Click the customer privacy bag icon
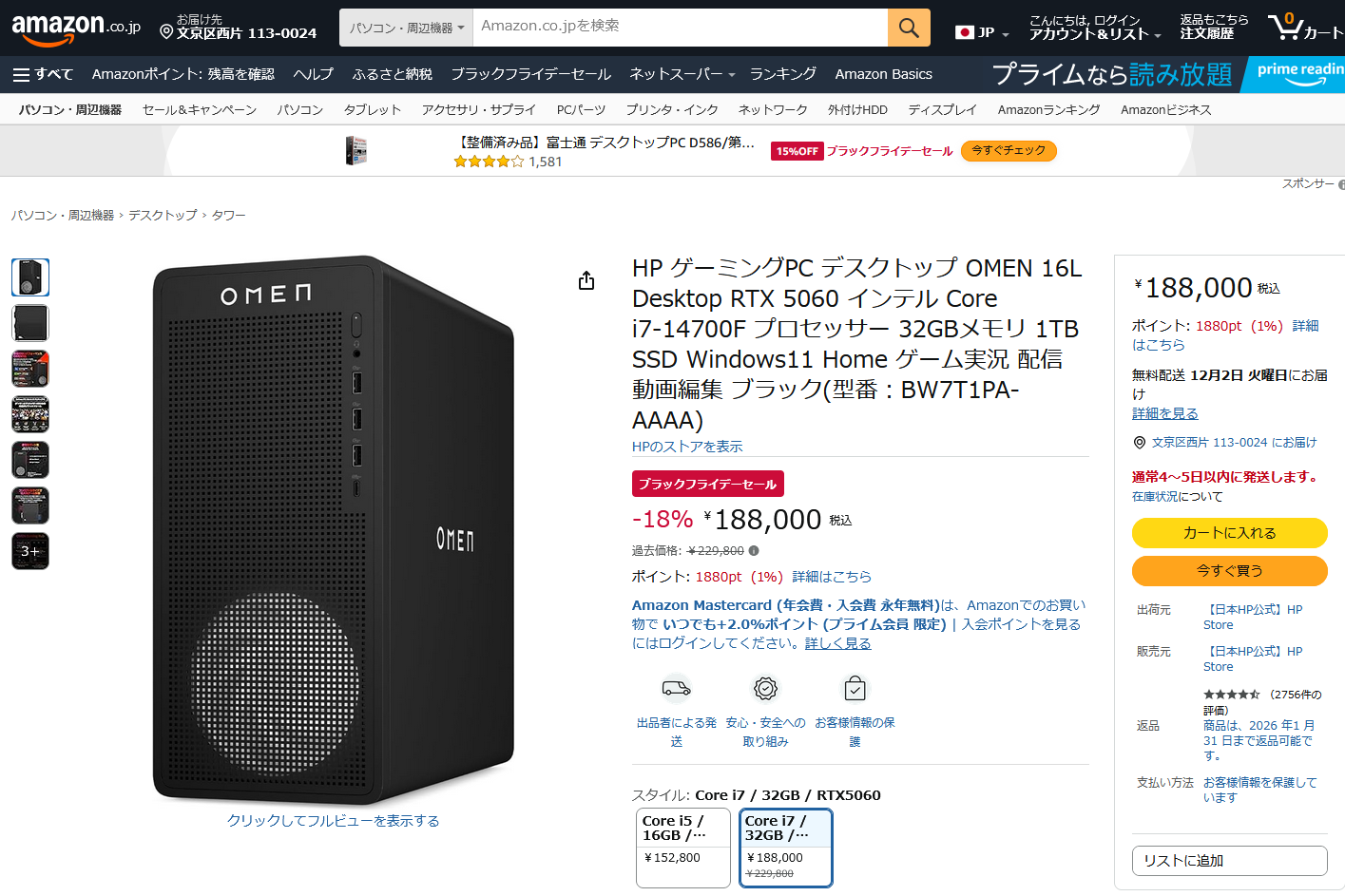 (x=855, y=688)
